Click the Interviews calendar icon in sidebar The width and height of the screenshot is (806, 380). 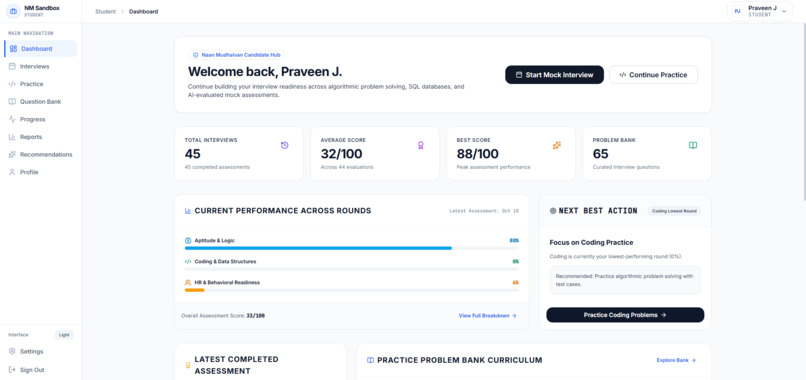click(x=12, y=66)
